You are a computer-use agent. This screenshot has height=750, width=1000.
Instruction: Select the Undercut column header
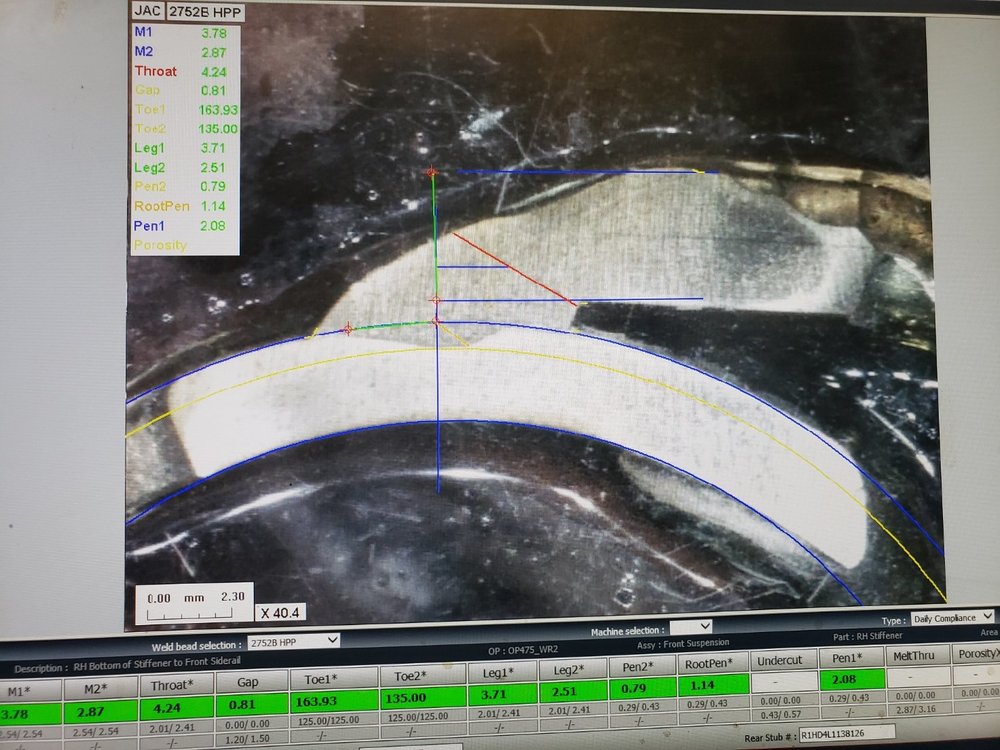[779, 661]
